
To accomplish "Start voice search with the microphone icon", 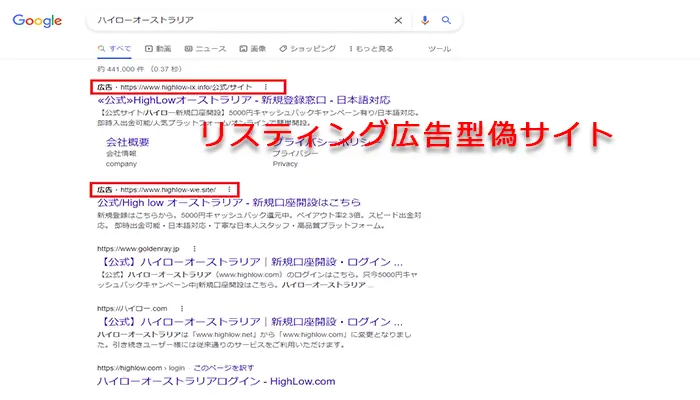I will 425,20.
